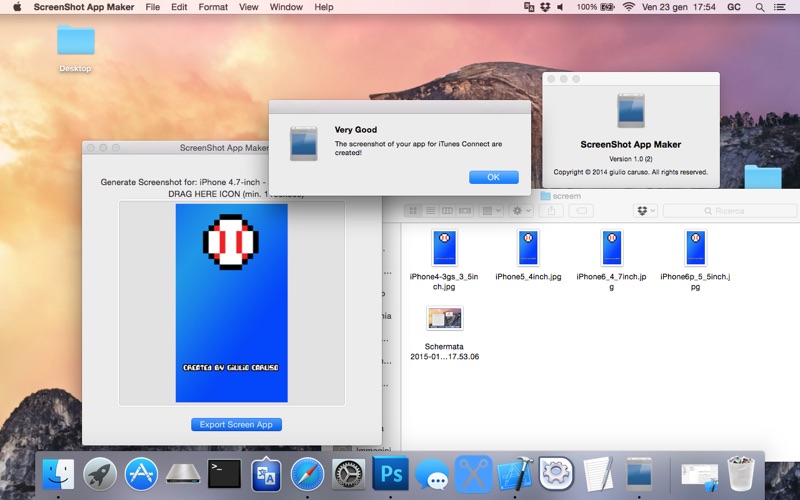
Task: Open the Finder arrange-by dropdown
Action: click(492, 211)
